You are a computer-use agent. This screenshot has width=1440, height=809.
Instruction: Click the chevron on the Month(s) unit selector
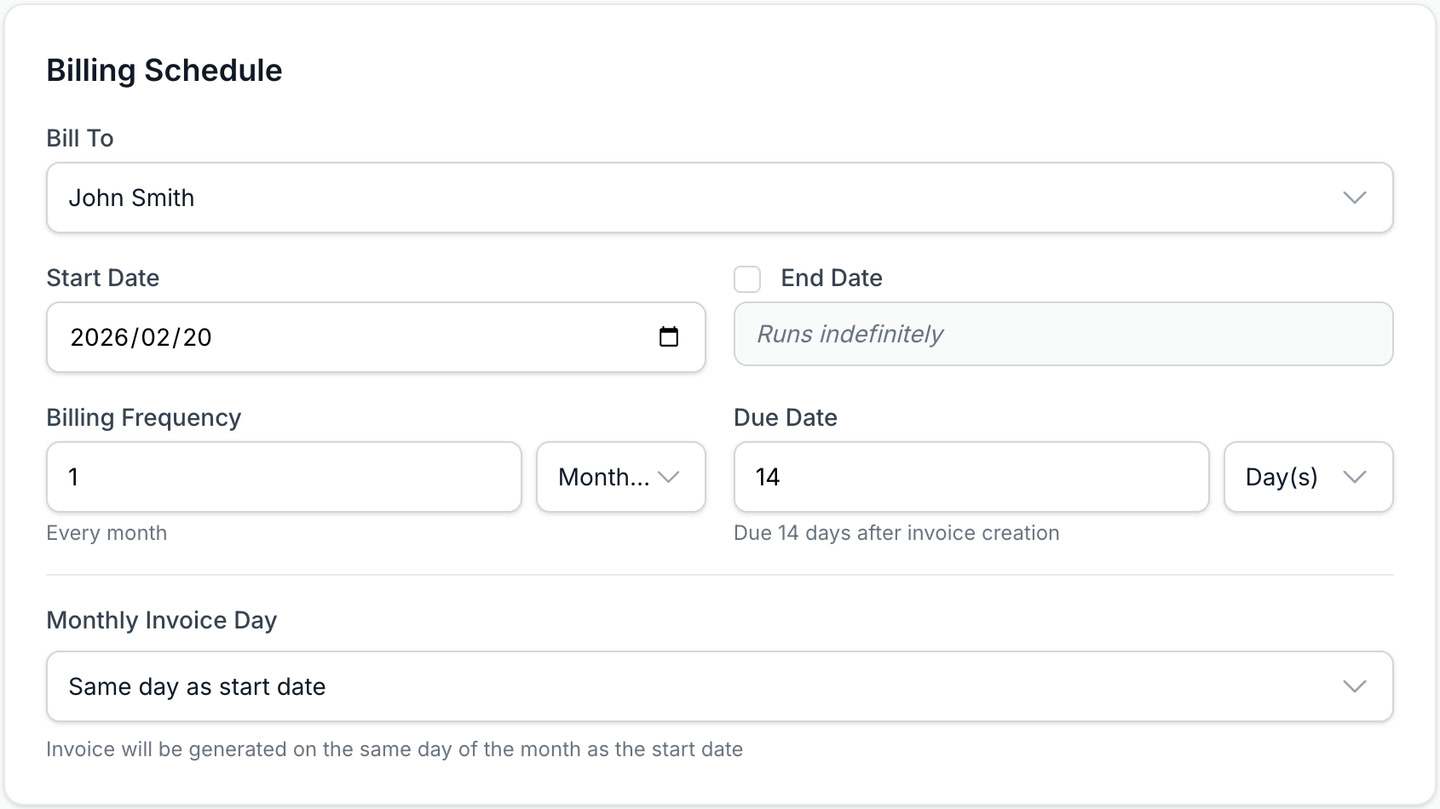tap(670, 477)
